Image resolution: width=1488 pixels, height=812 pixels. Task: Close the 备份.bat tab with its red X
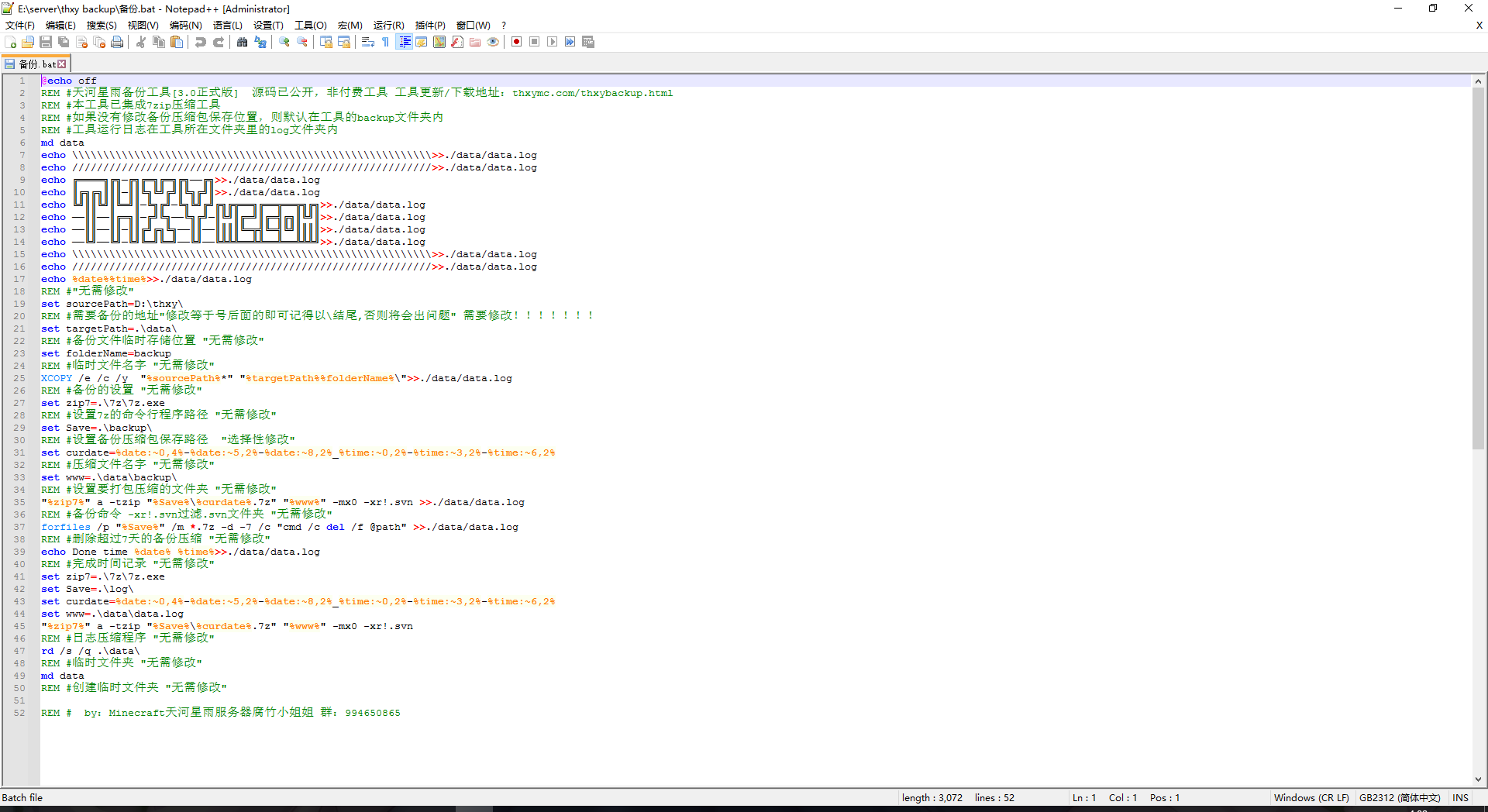click(62, 64)
